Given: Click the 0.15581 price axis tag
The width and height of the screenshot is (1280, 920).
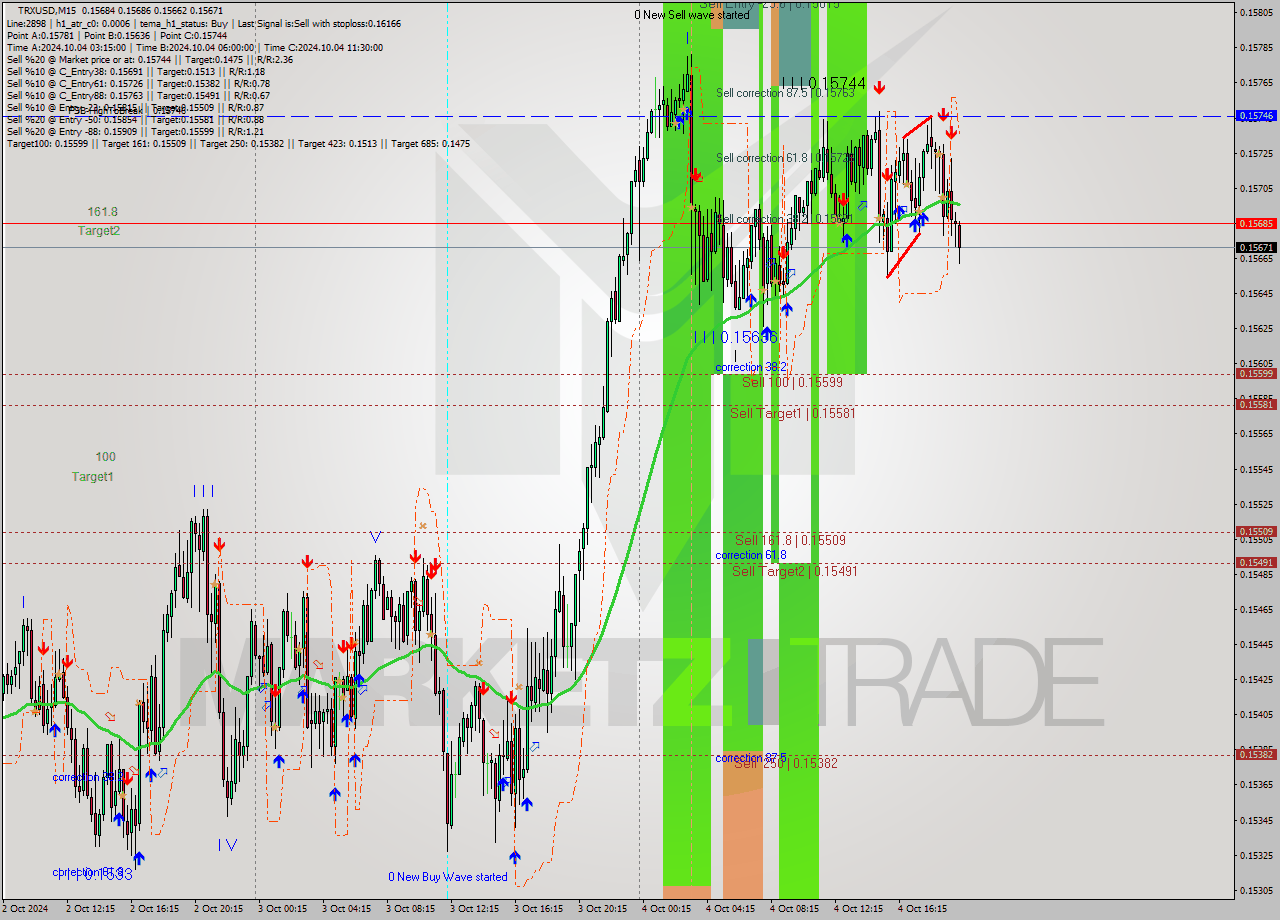Looking at the screenshot, I should [1256, 405].
